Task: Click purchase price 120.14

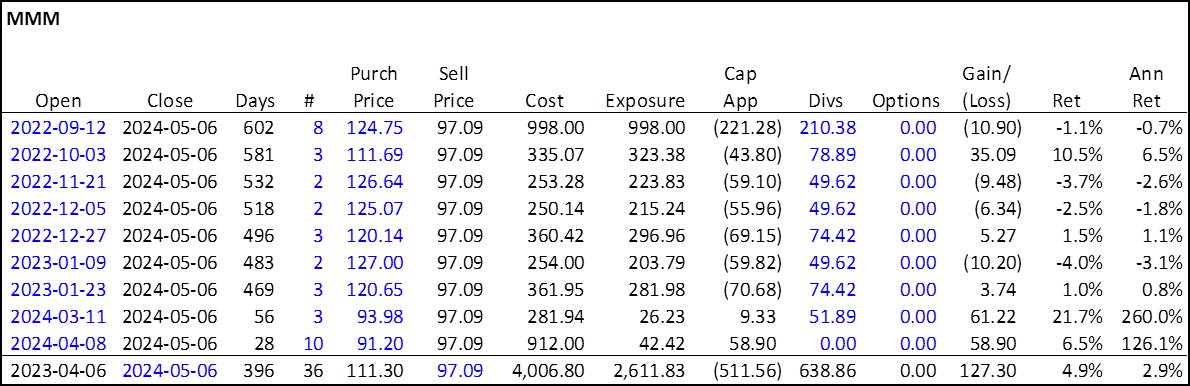Action: [375, 236]
